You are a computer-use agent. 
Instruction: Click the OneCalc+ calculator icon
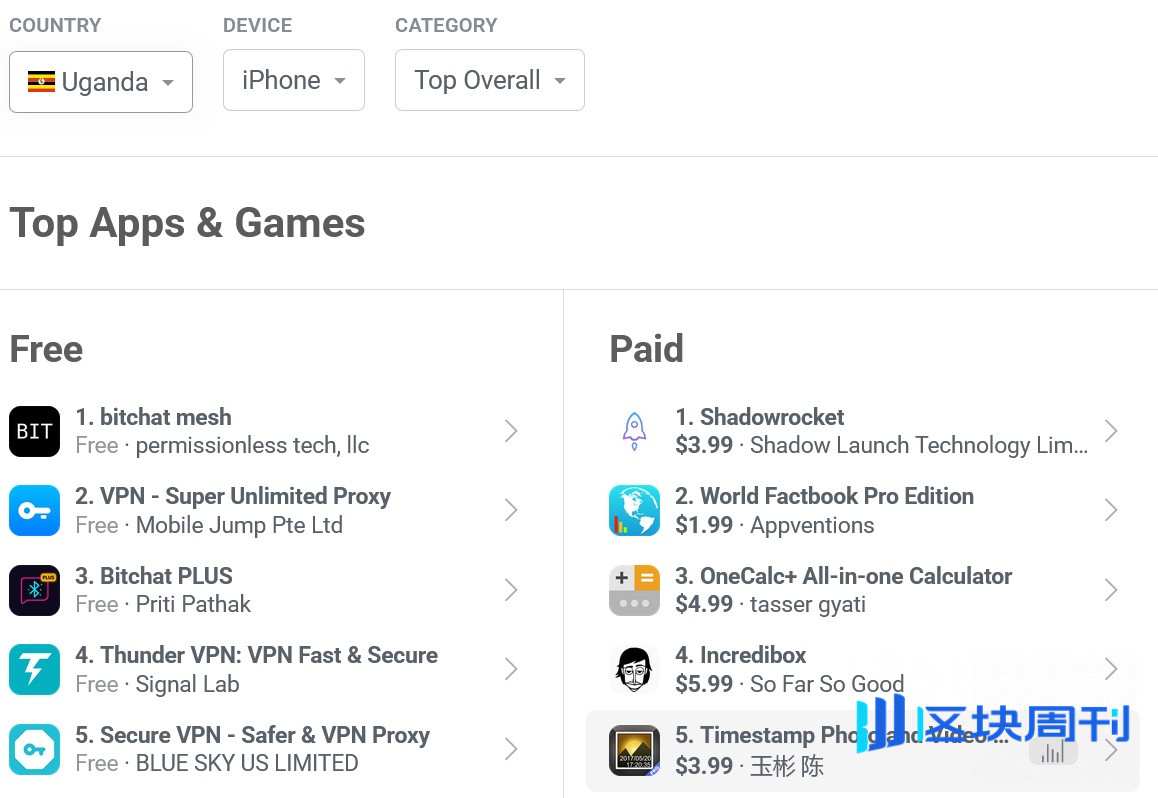(x=634, y=590)
